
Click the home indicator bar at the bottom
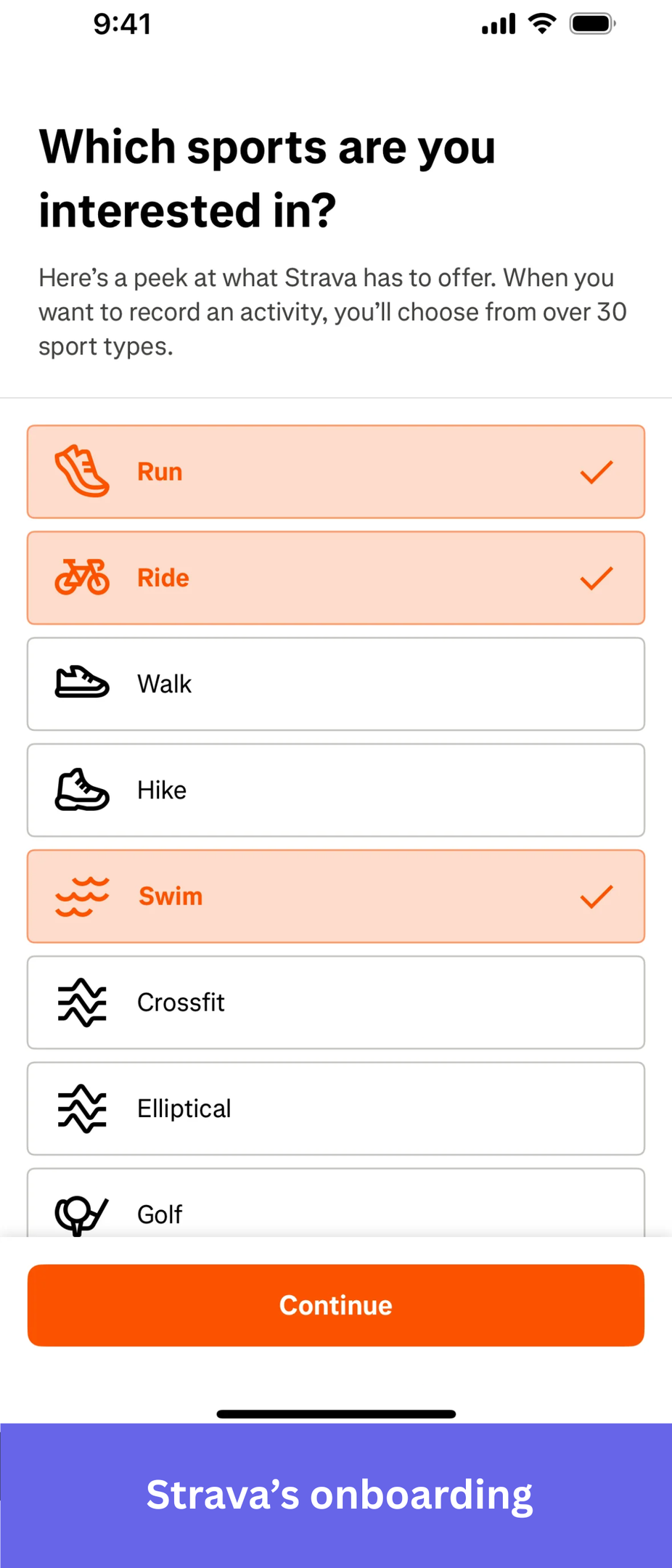(x=335, y=1413)
